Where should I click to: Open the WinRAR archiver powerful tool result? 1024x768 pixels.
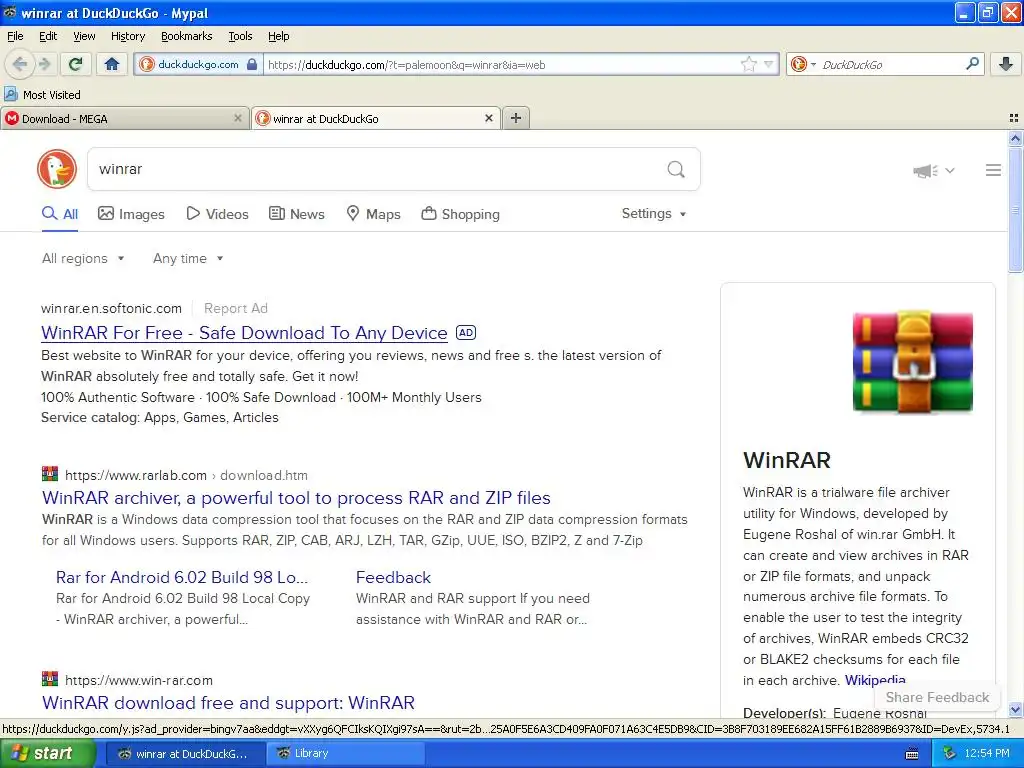click(x=296, y=498)
